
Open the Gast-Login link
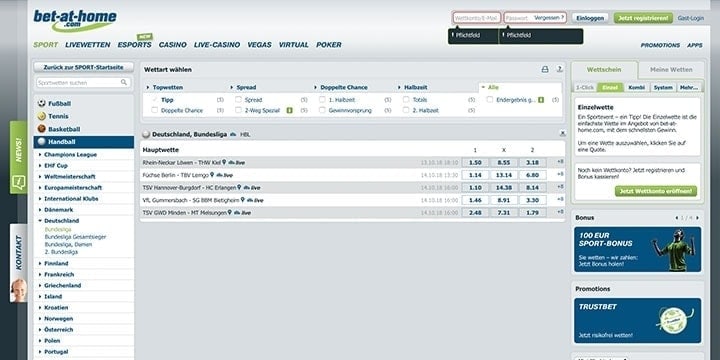tap(691, 18)
